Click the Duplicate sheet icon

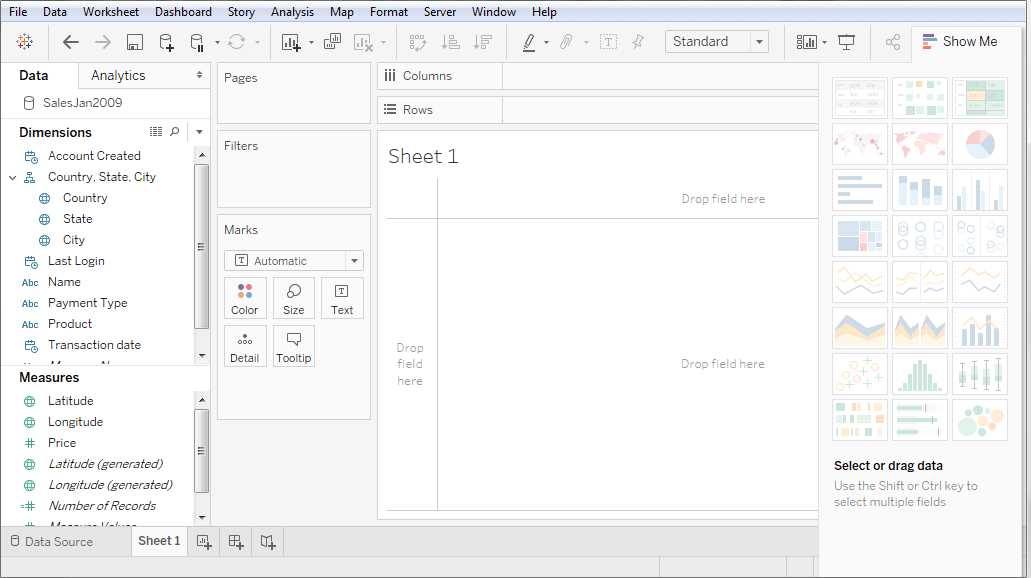click(x=332, y=41)
